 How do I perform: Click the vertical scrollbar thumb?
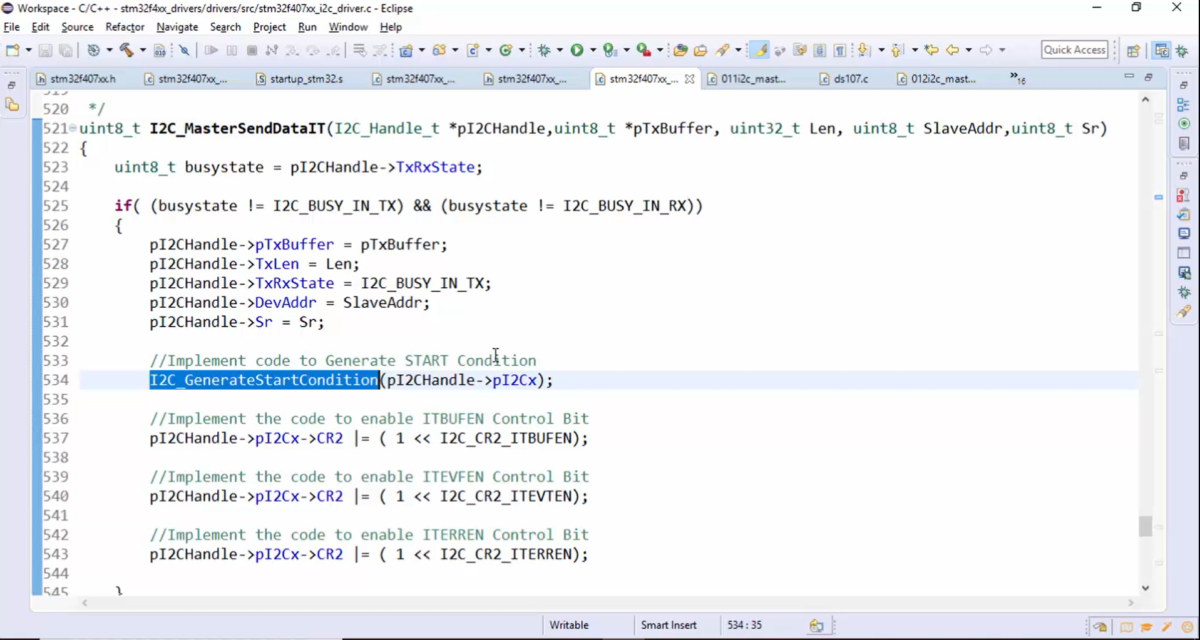(x=1145, y=526)
